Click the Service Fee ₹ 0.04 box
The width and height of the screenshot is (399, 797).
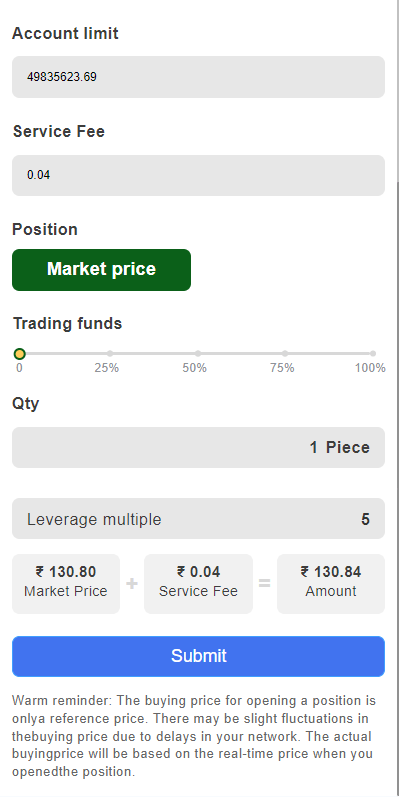coord(198,584)
